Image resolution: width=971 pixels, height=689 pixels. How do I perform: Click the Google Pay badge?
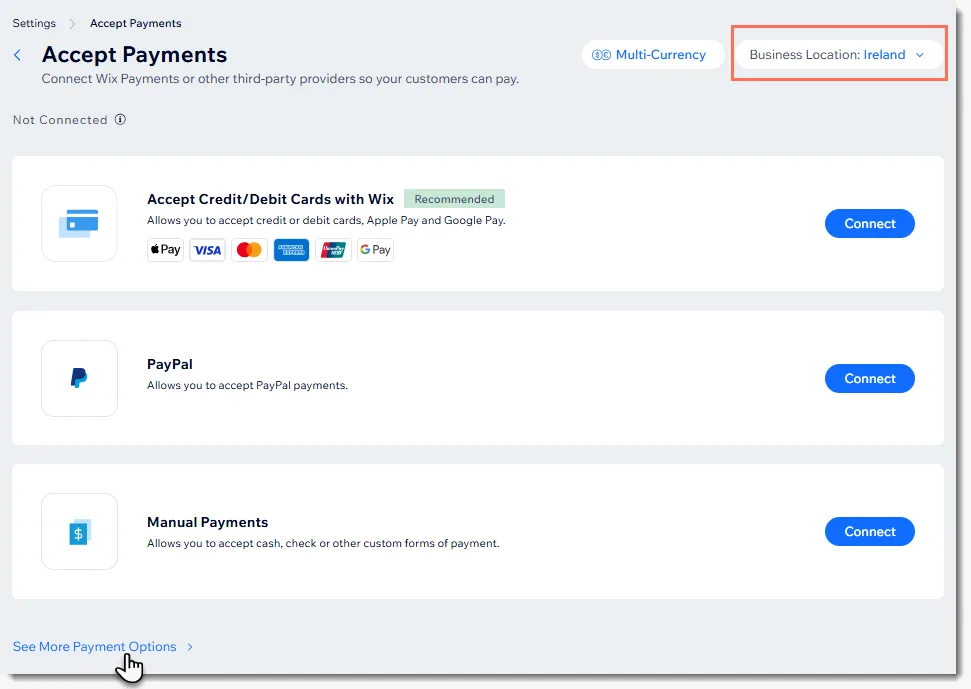click(x=375, y=249)
